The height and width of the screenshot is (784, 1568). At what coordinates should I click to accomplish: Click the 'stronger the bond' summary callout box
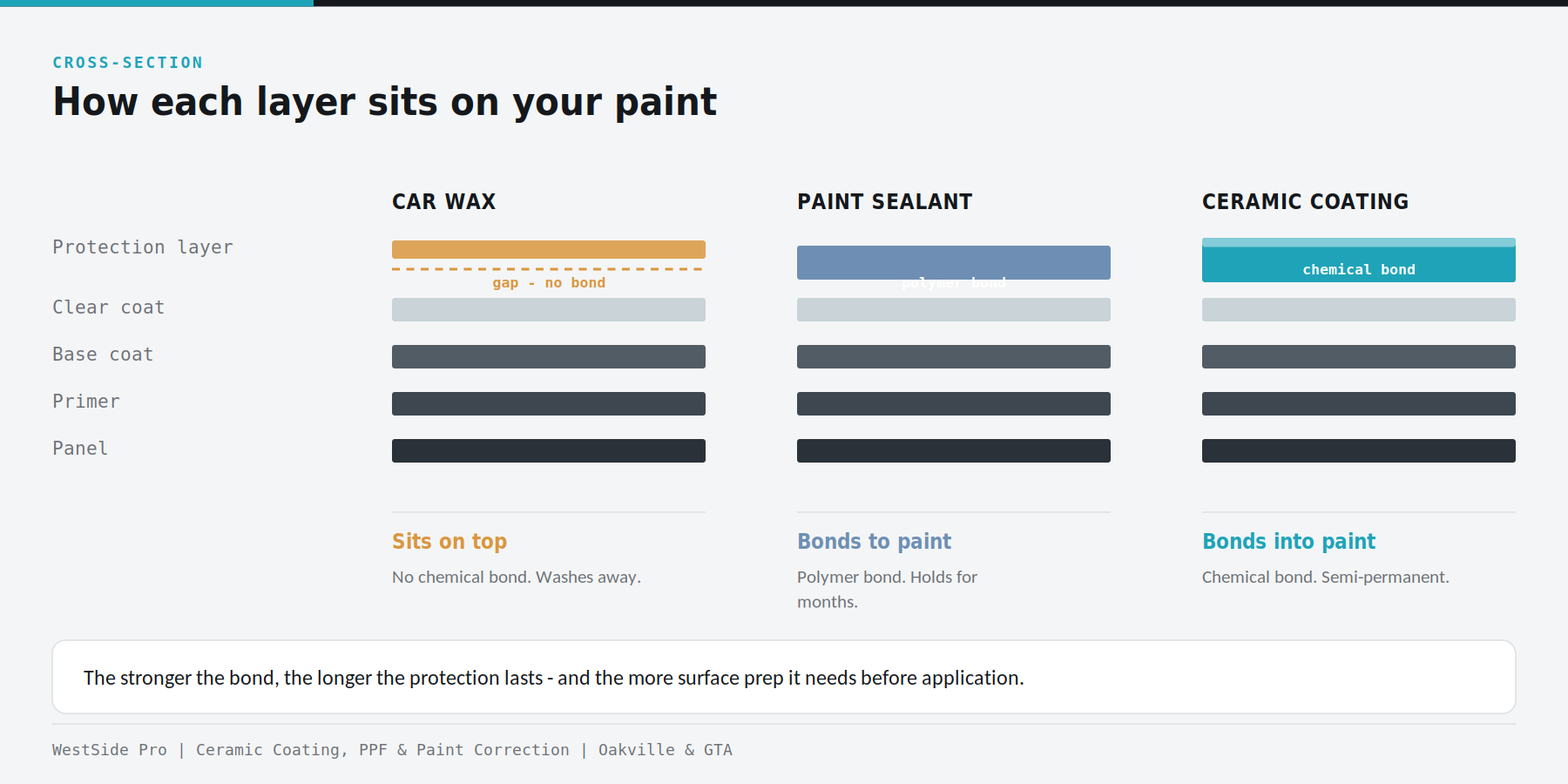click(784, 677)
